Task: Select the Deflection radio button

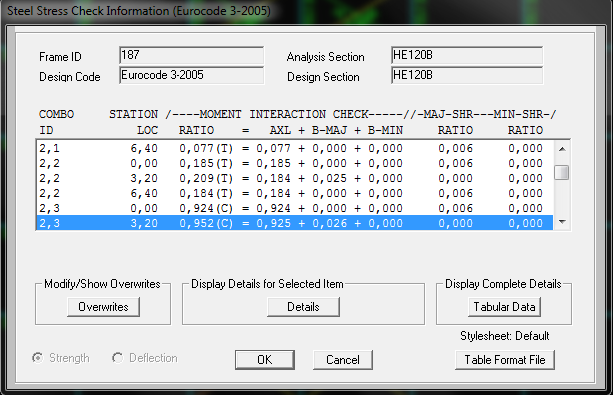Action: pos(117,358)
